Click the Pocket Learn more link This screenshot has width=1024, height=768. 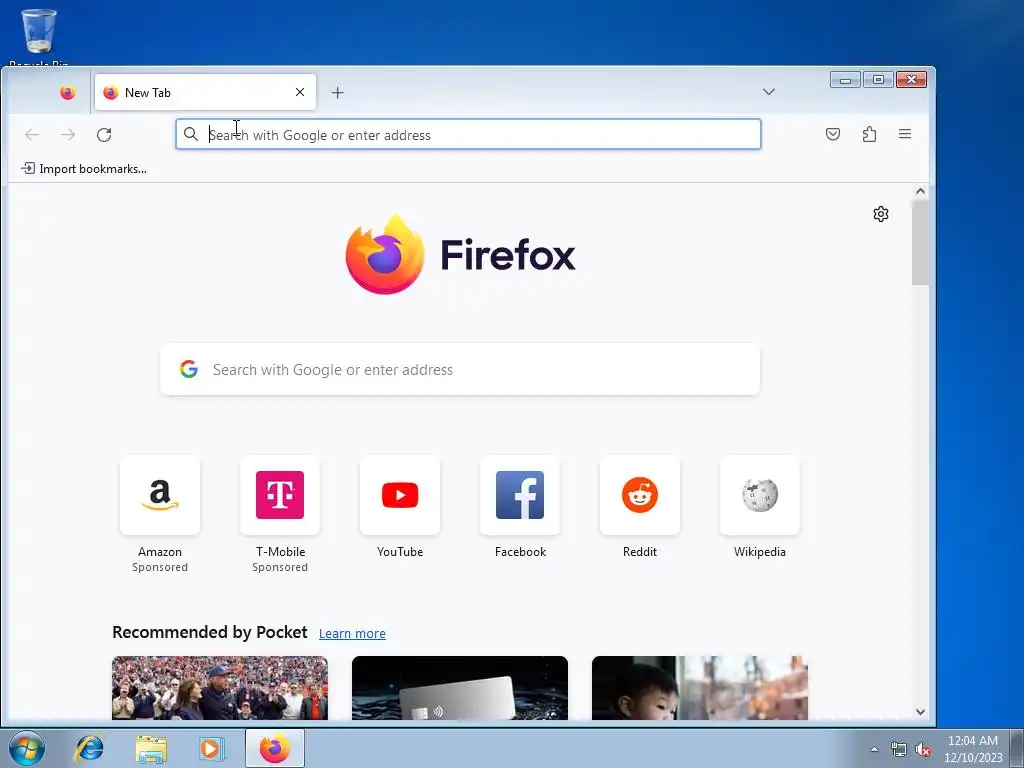click(352, 633)
